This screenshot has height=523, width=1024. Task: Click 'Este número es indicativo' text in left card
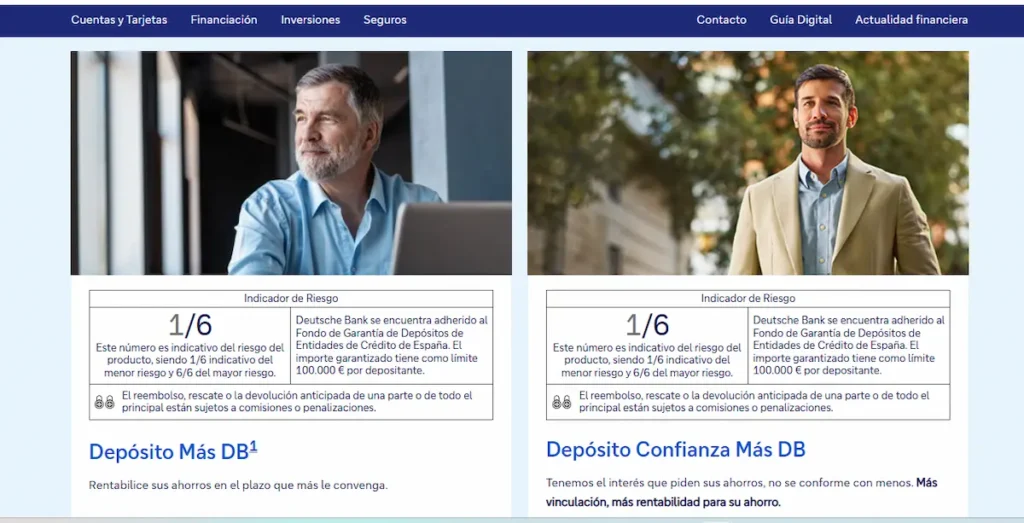tap(190, 360)
